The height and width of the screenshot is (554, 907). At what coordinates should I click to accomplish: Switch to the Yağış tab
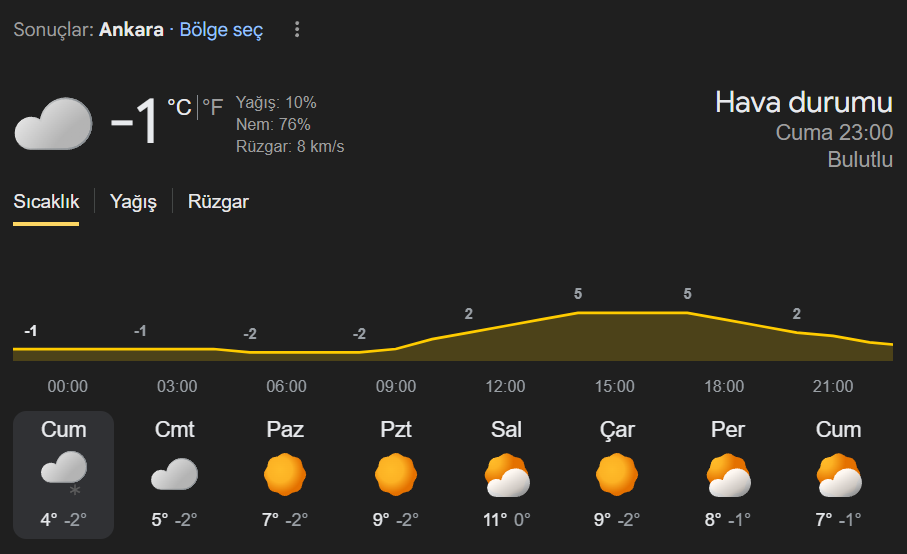coord(133,202)
